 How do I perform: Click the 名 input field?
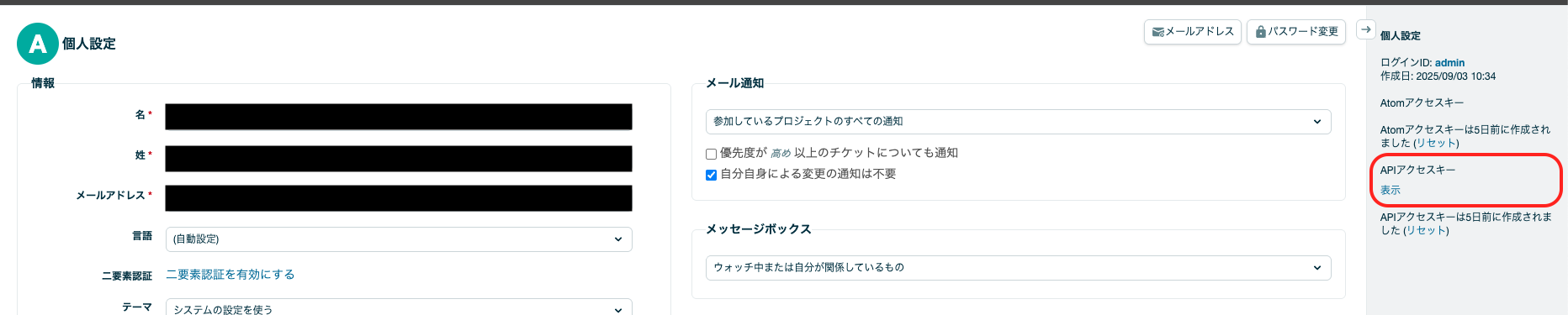click(399, 117)
